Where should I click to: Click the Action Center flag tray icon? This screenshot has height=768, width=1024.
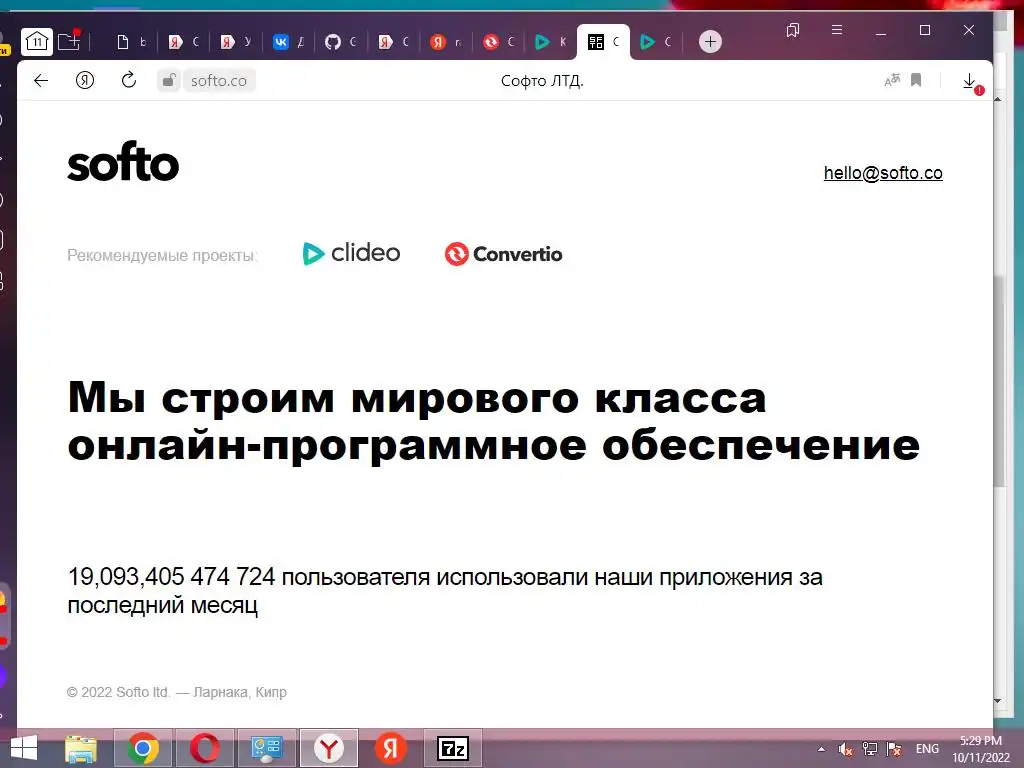(x=893, y=749)
